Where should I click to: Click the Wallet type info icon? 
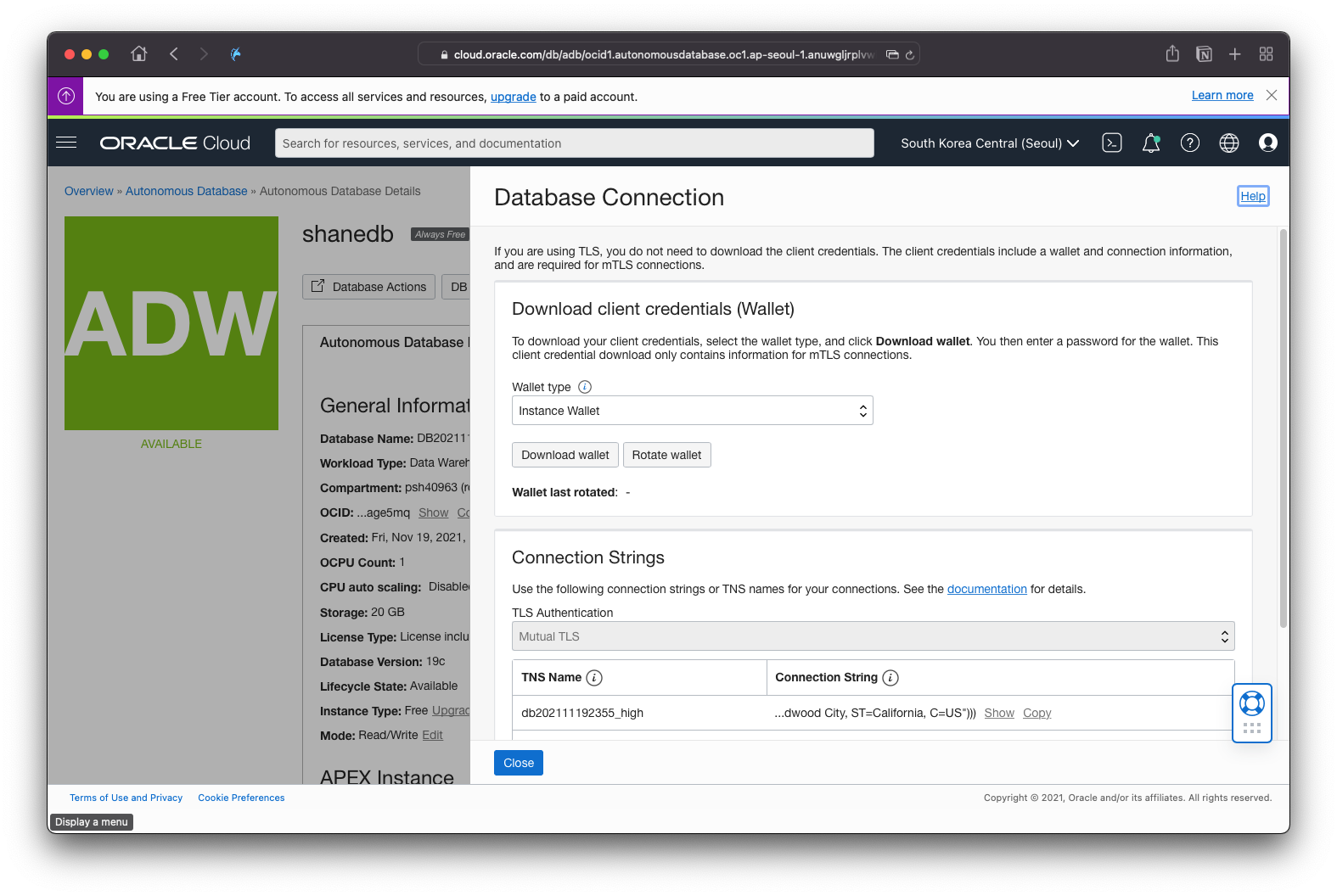pyautogui.click(x=585, y=387)
